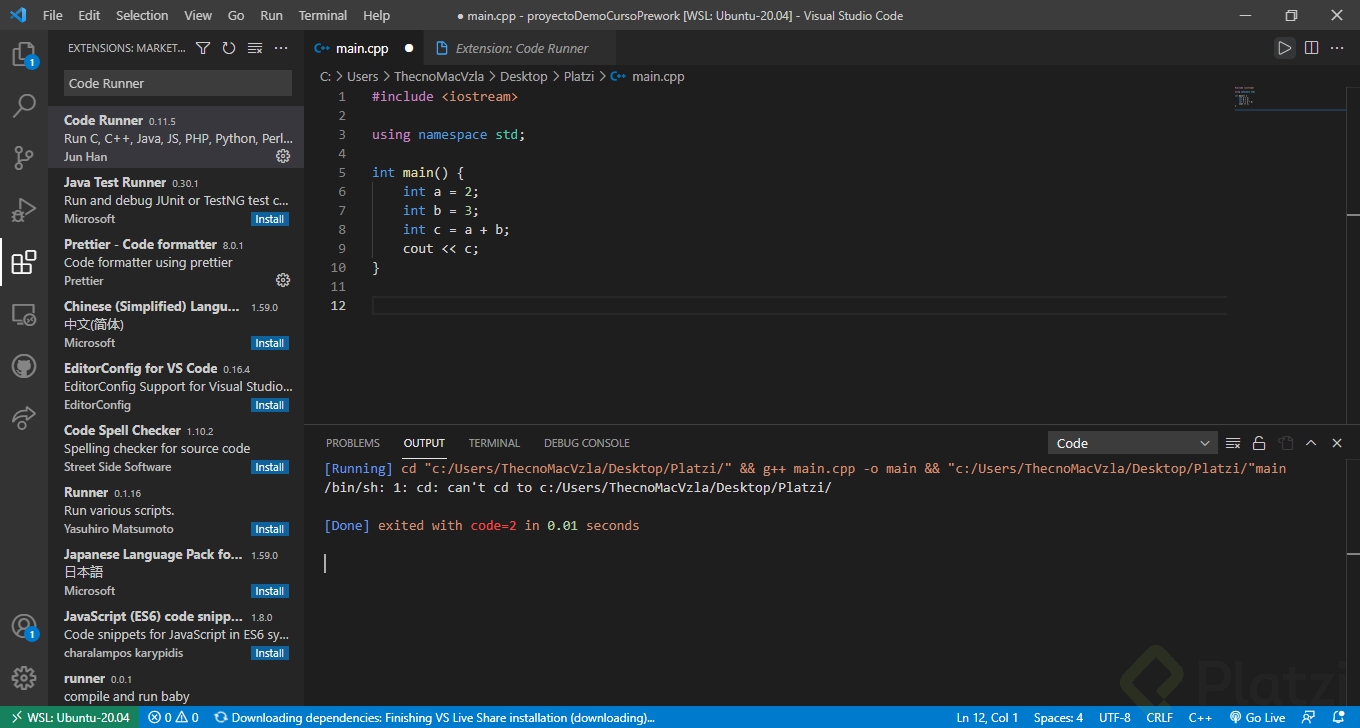Switch to the TERMINAL panel tab

tap(494, 443)
